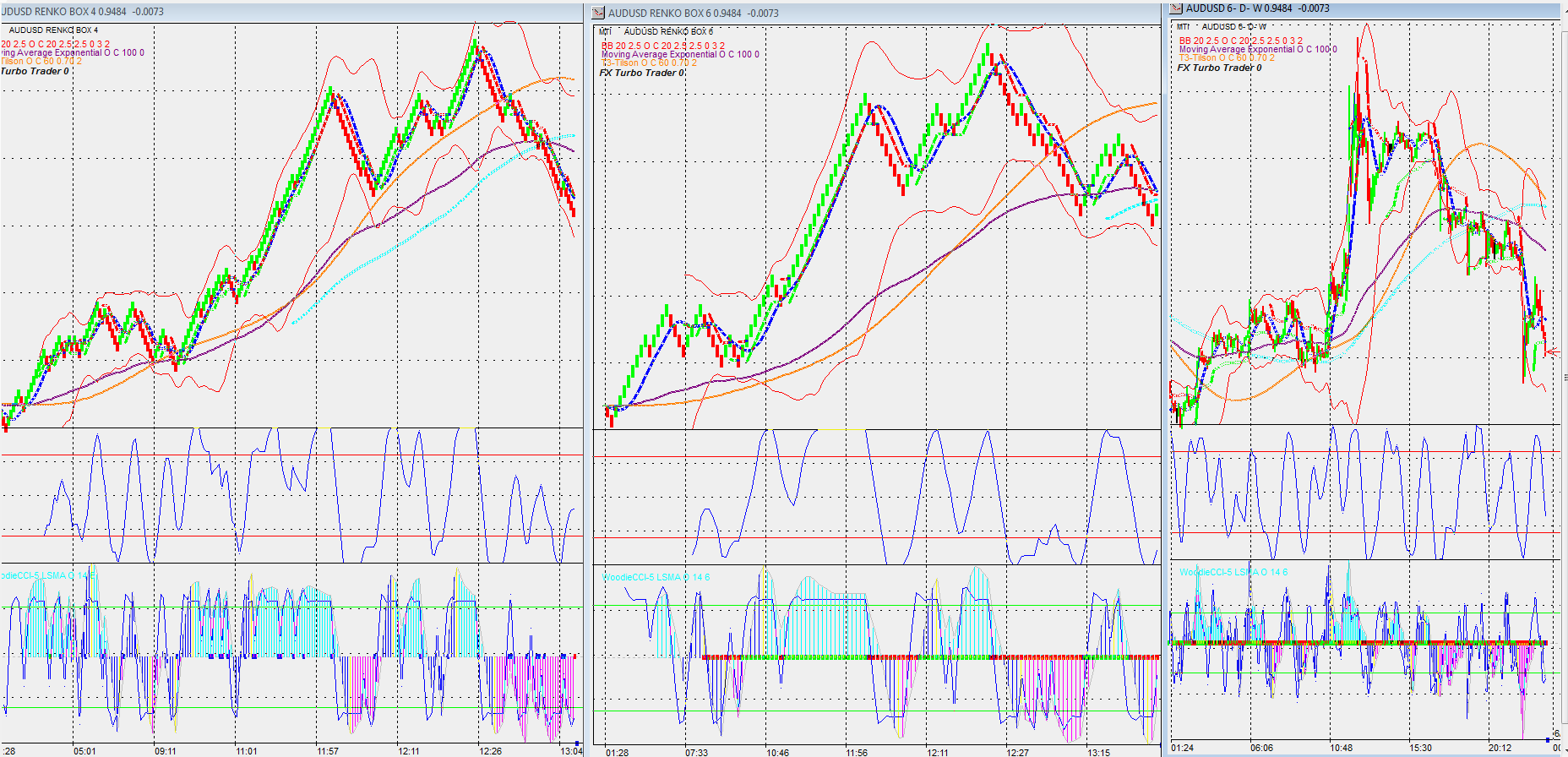
Task: Select the AUDUSD RENKO BOX 6 title bar text
Action: pyautogui.click(x=694, y=14)
